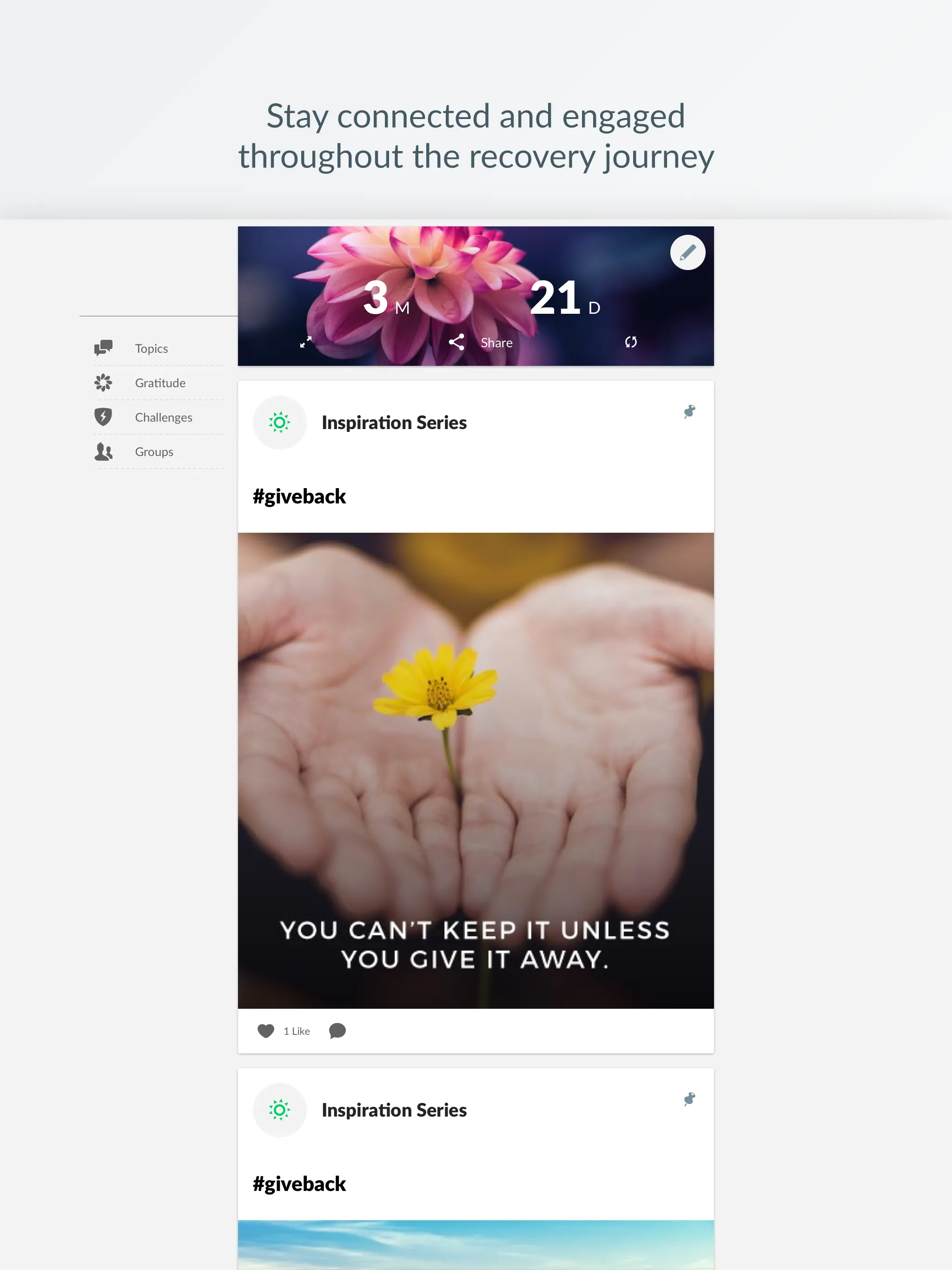This screenshot has height=1270, width=952.
Task: Click the pin icon on Inspiration Series post
Action: 690,411
